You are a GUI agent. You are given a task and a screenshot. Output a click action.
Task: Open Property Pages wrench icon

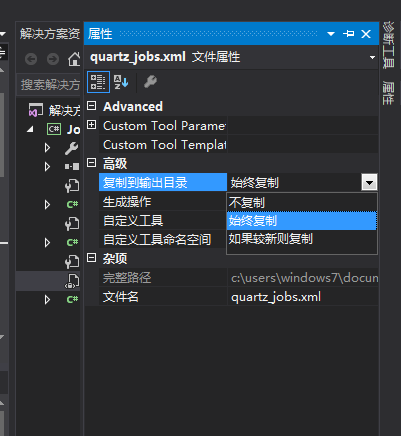click(150, 82)
